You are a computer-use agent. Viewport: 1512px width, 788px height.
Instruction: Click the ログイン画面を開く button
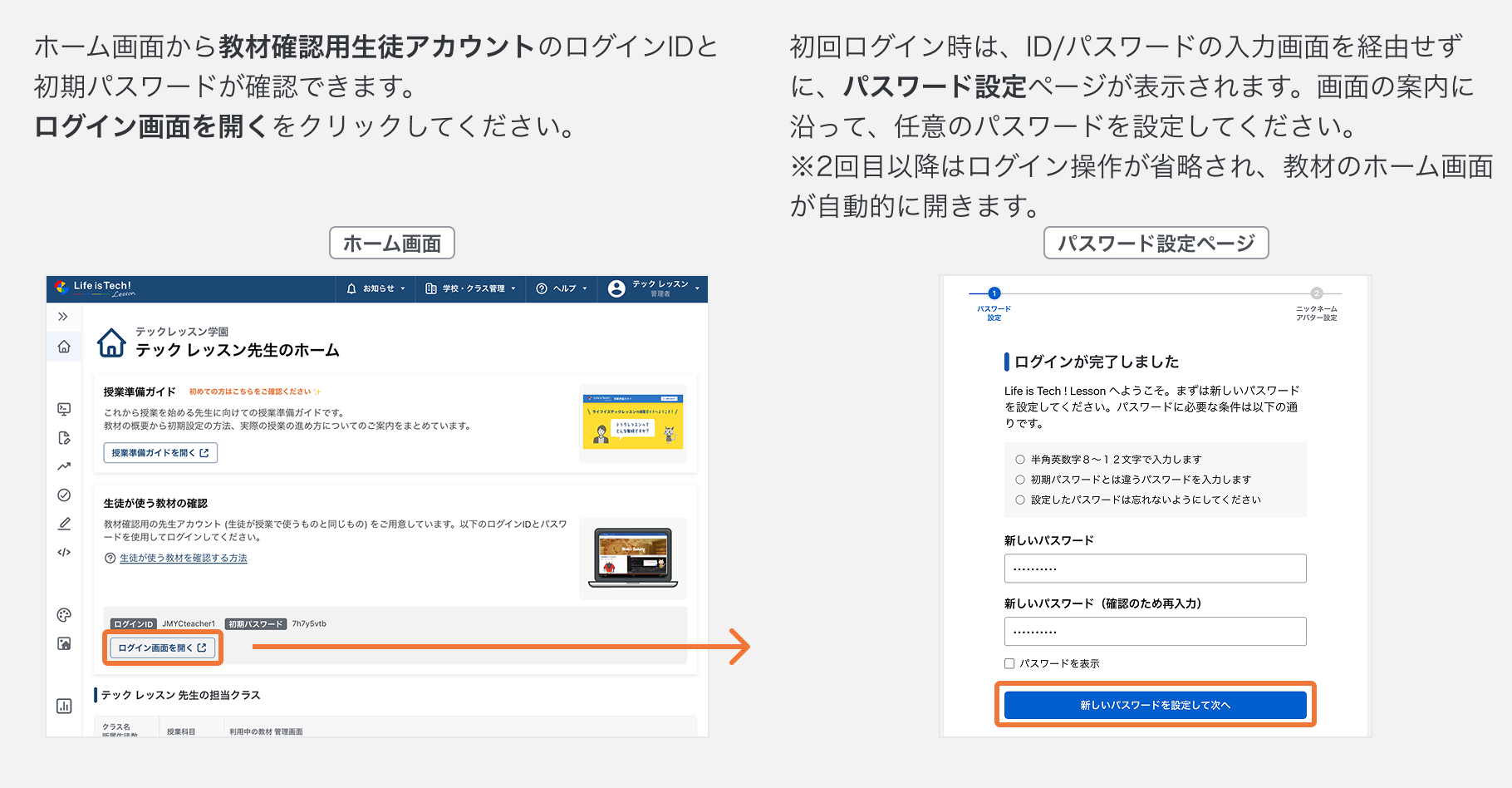point(163,648)
